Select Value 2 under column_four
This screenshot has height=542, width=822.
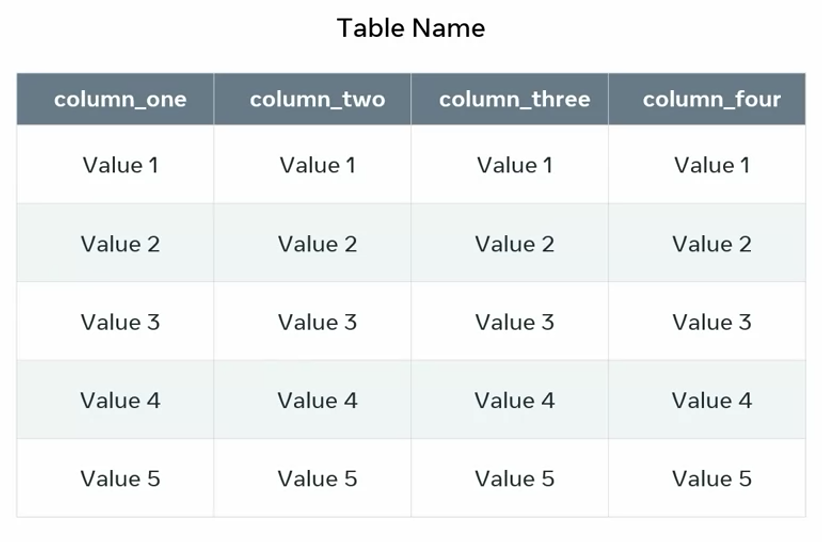pos(711,243)
